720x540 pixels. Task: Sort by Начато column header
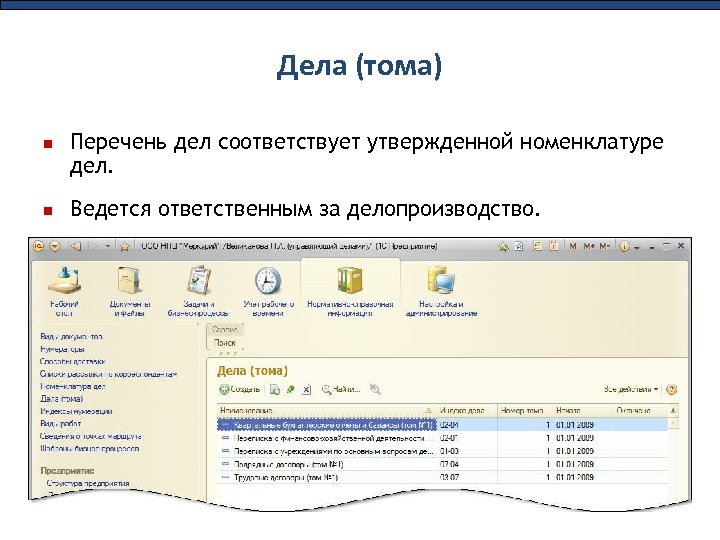point(583,411)
